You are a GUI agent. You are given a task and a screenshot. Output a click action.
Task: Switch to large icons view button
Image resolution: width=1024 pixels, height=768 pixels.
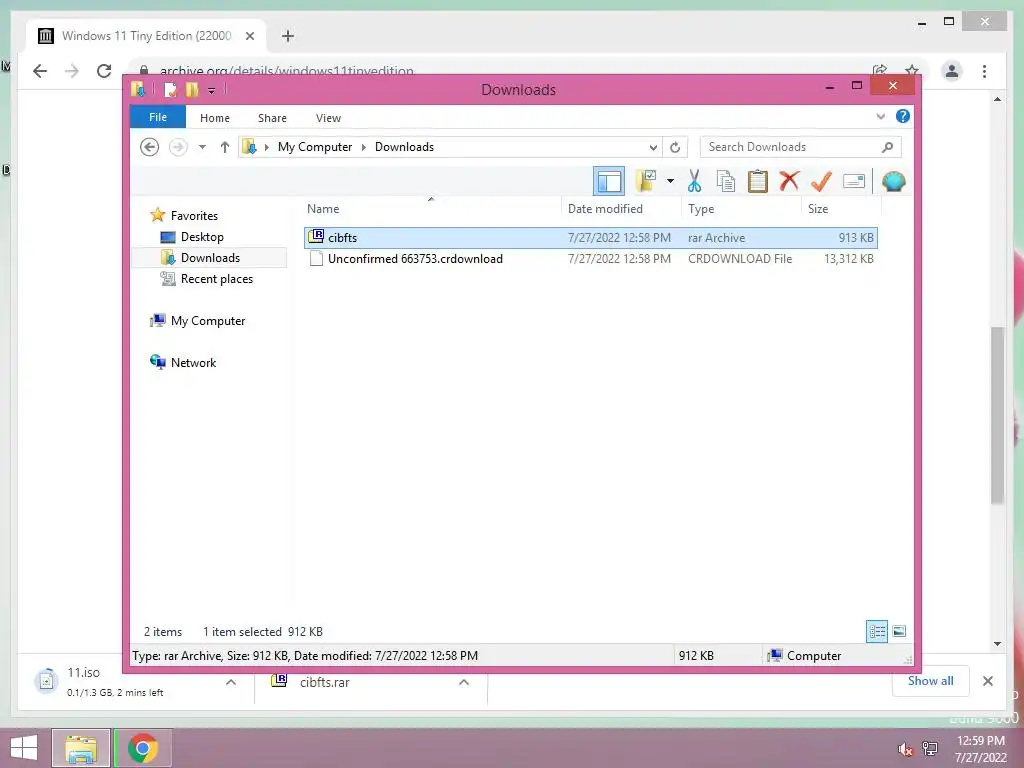pos(899,632)
